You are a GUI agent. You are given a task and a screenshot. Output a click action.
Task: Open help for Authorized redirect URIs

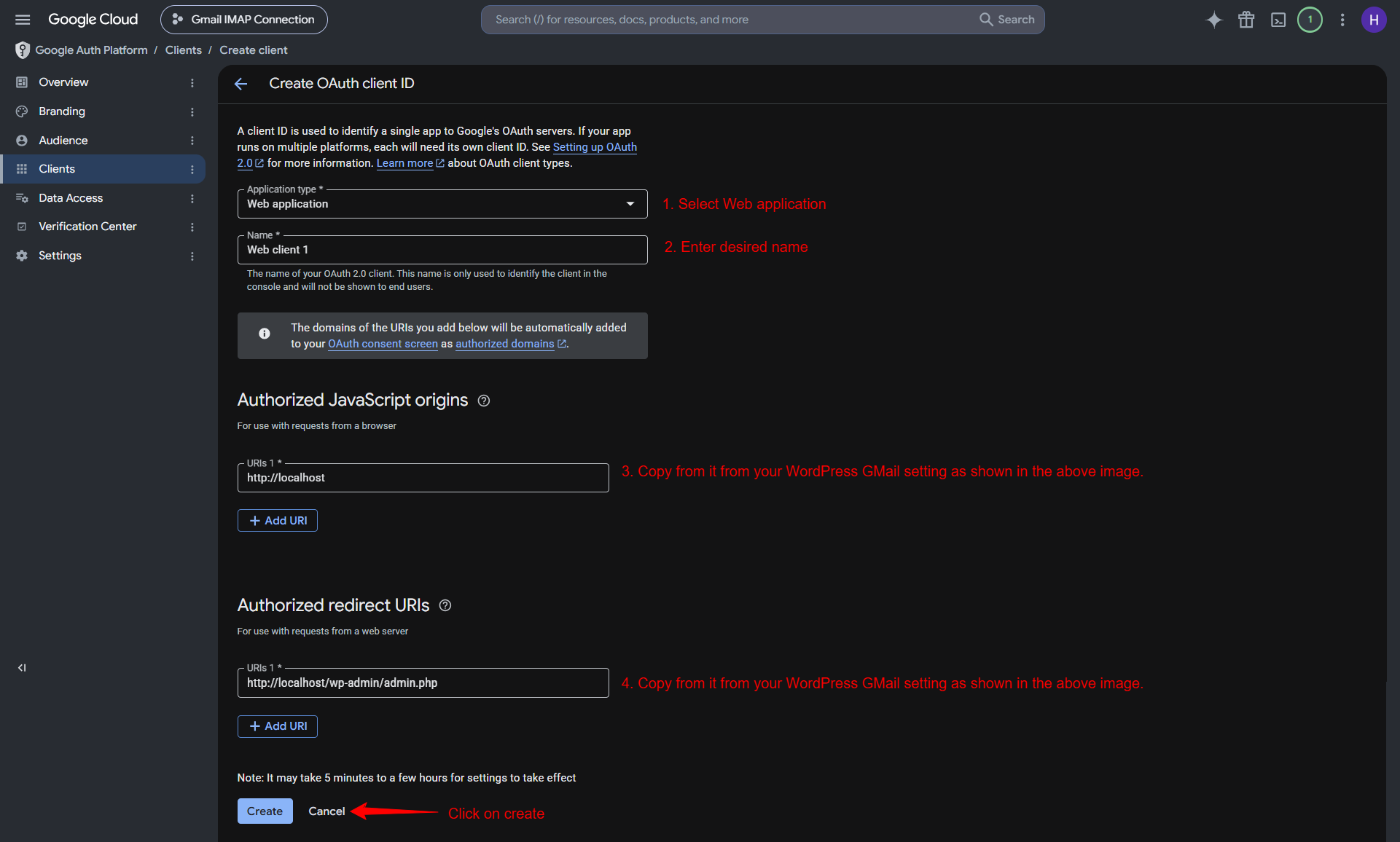coord(445,605)
